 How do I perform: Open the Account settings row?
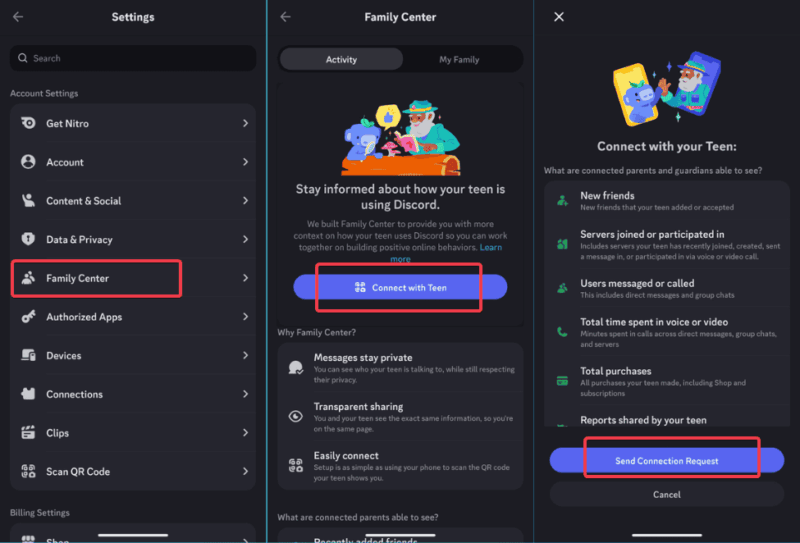point(133,162)
